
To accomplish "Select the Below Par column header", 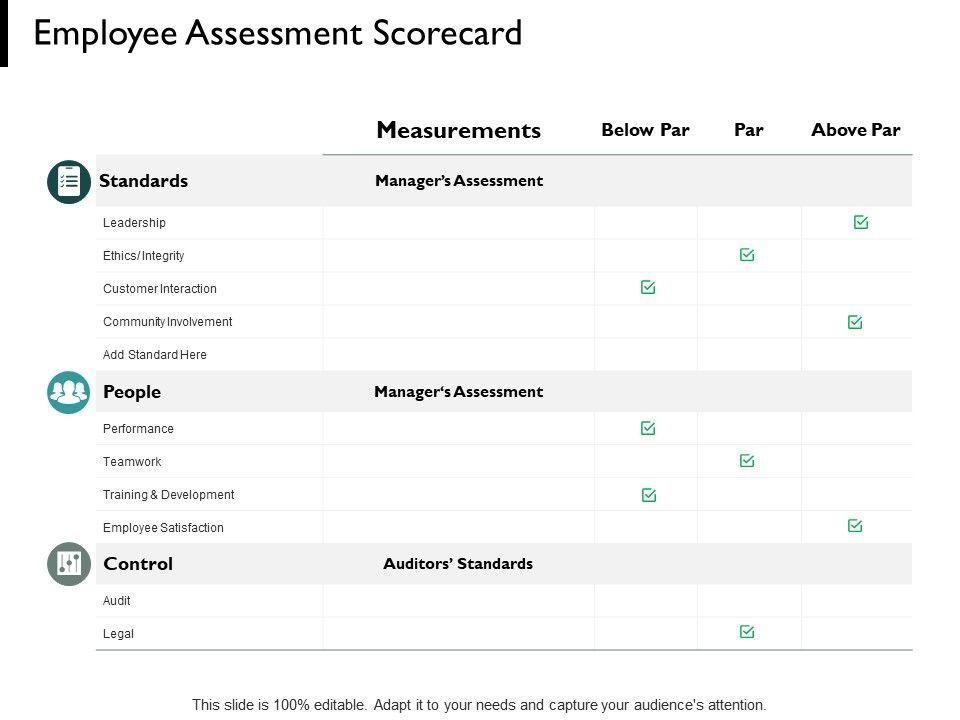I will 645,130.
